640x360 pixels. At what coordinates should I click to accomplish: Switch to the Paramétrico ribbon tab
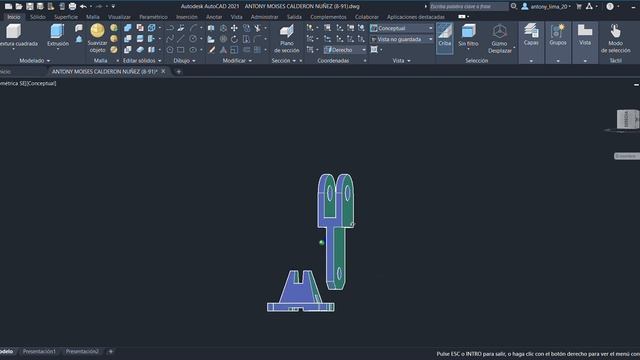click(153, 17)
